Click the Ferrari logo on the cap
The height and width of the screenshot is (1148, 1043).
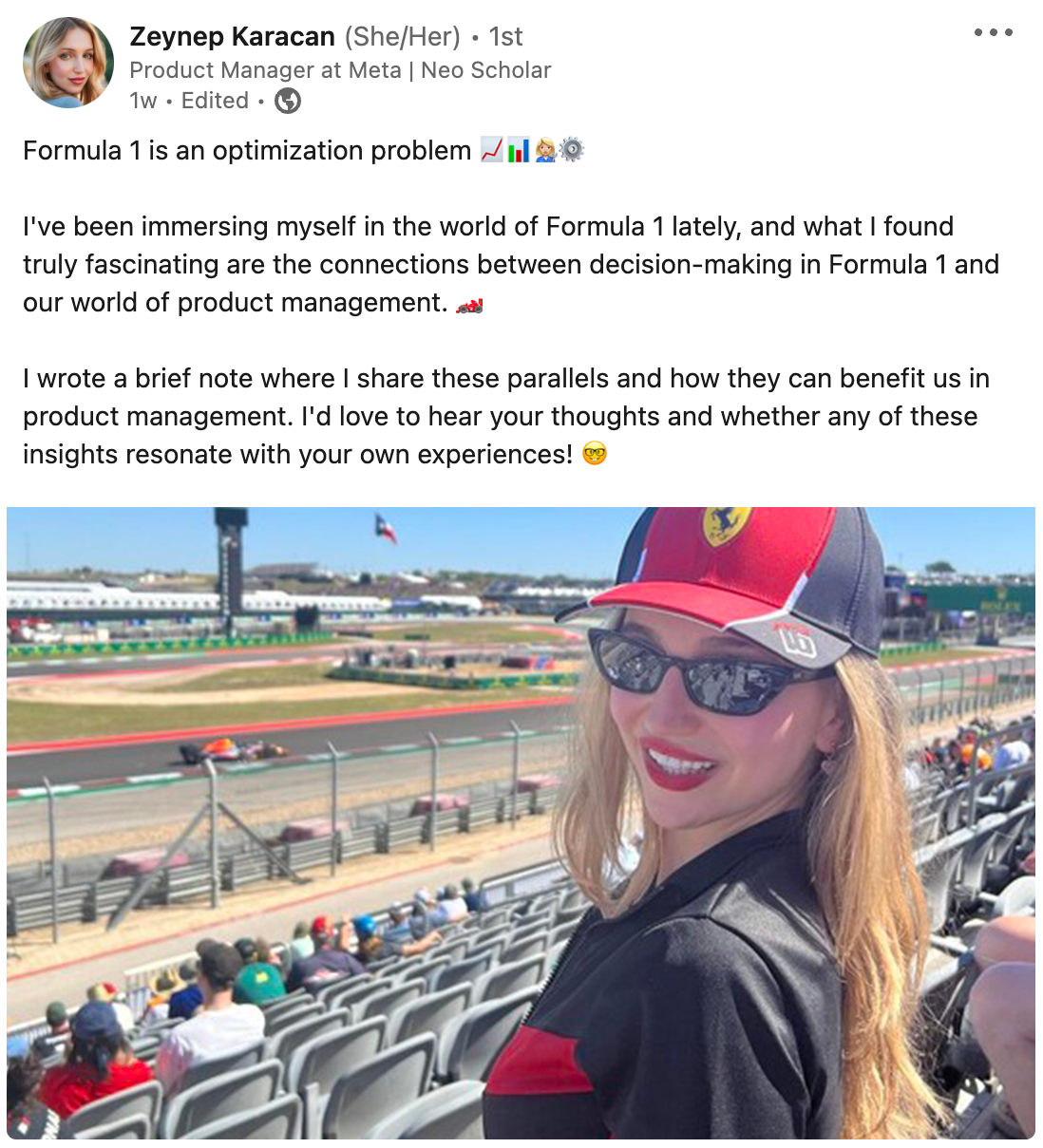pos(727,525)
